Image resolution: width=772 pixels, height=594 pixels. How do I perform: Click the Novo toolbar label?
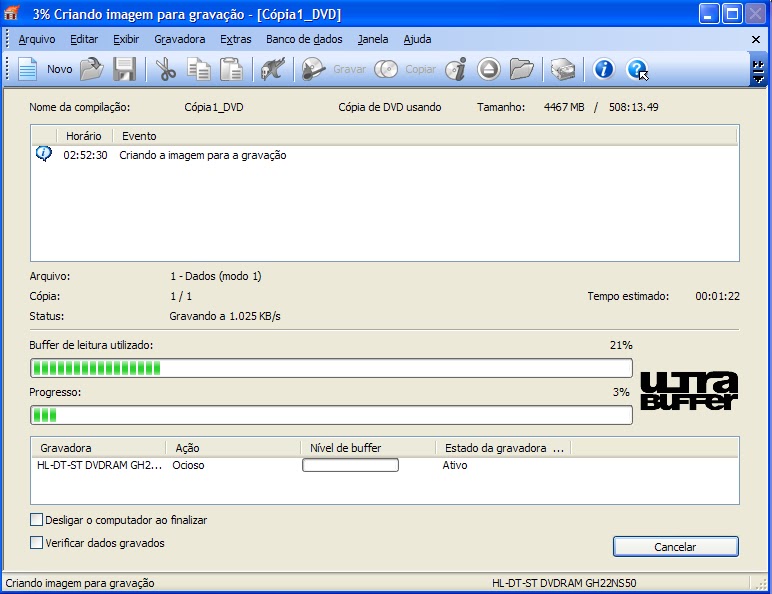[60, 69]
